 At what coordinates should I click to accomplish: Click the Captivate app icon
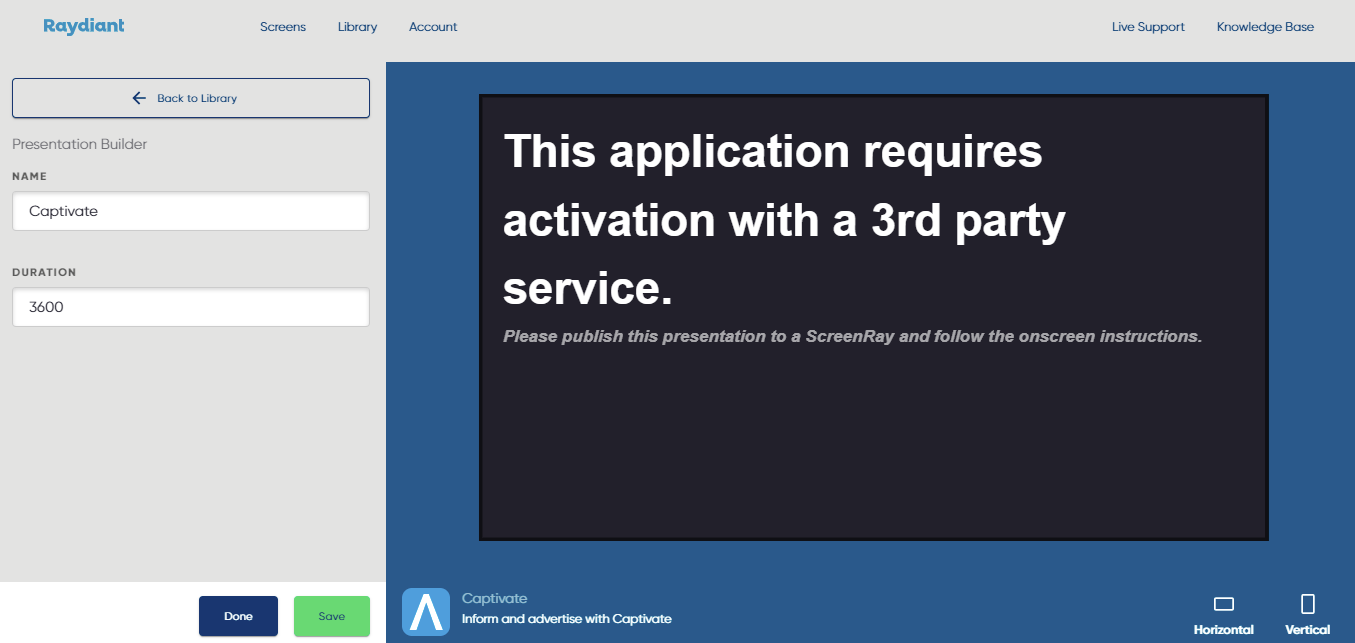tap(426, 612)
